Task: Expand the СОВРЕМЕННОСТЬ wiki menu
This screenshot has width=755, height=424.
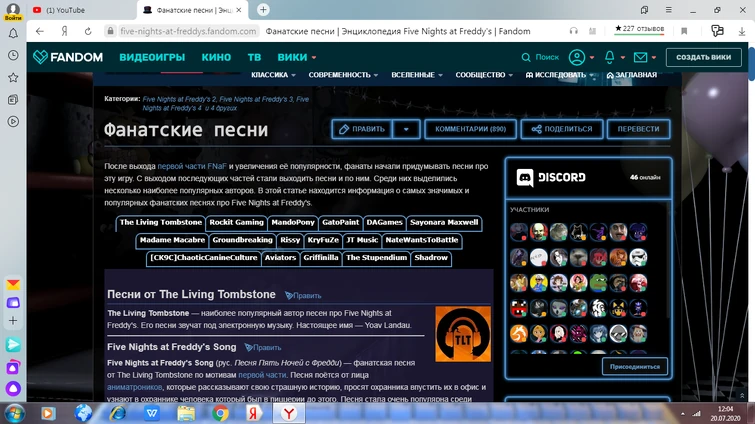Action: pos(343,75)
